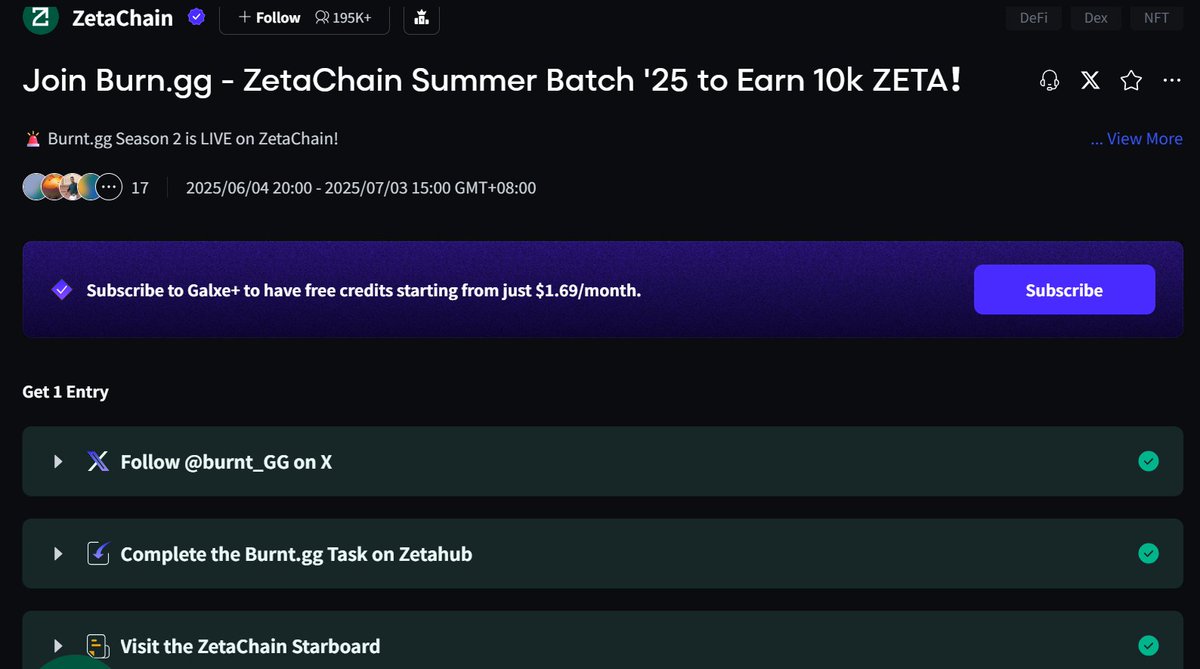Image resolution: width=1200 pixels, height=669 pixels.
Task: Share the campaign via X icon
Action: click(x=1091, y=81)
